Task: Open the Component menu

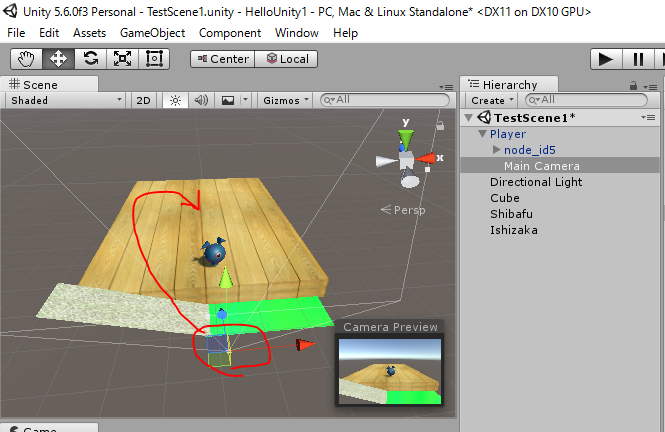Action: 230,33
